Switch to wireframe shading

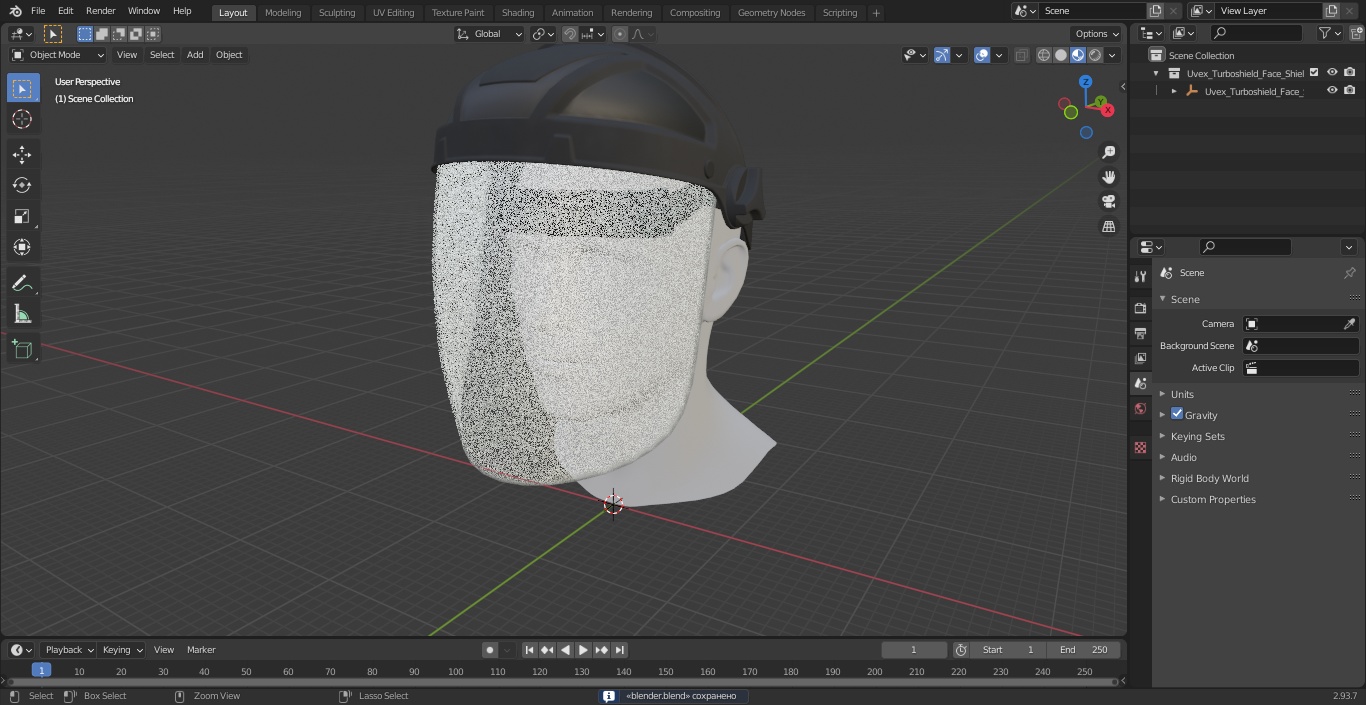point(1043,55)
